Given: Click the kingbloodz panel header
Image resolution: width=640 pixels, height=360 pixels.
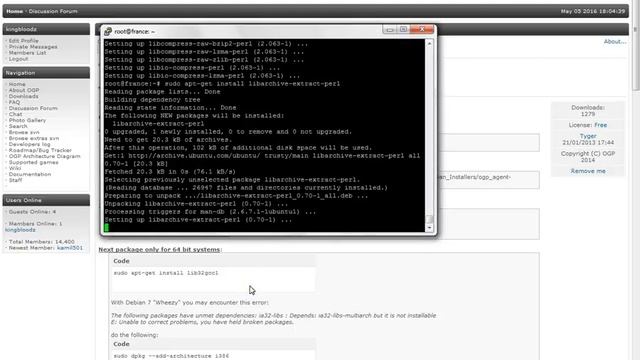Looking at the screenshot, I should coord(46,29).
